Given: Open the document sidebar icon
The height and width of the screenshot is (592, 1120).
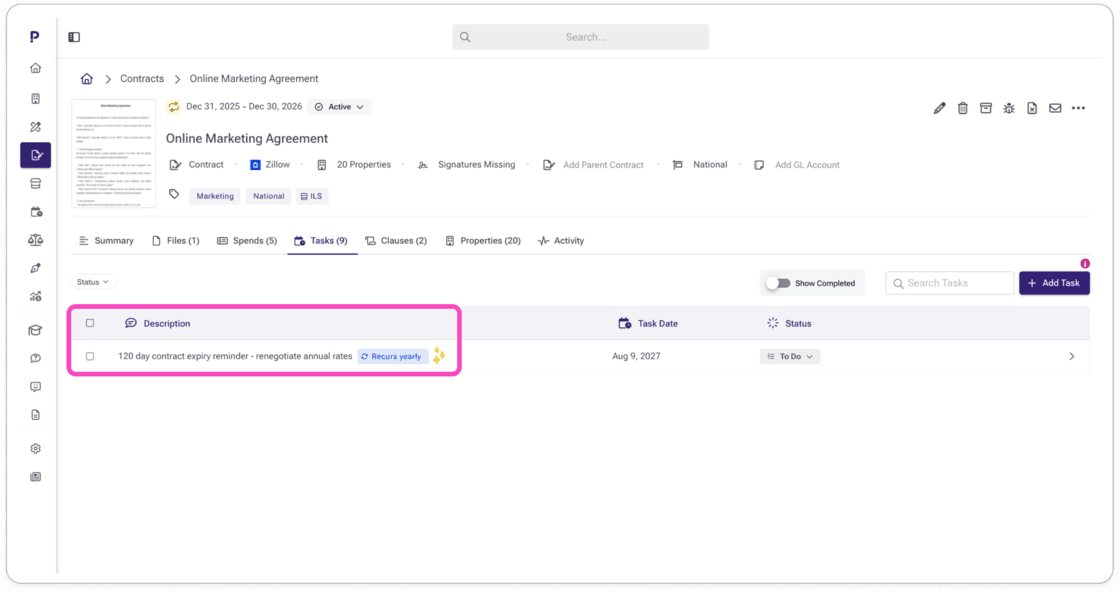Looking at the screenshot, I should 35,415.
